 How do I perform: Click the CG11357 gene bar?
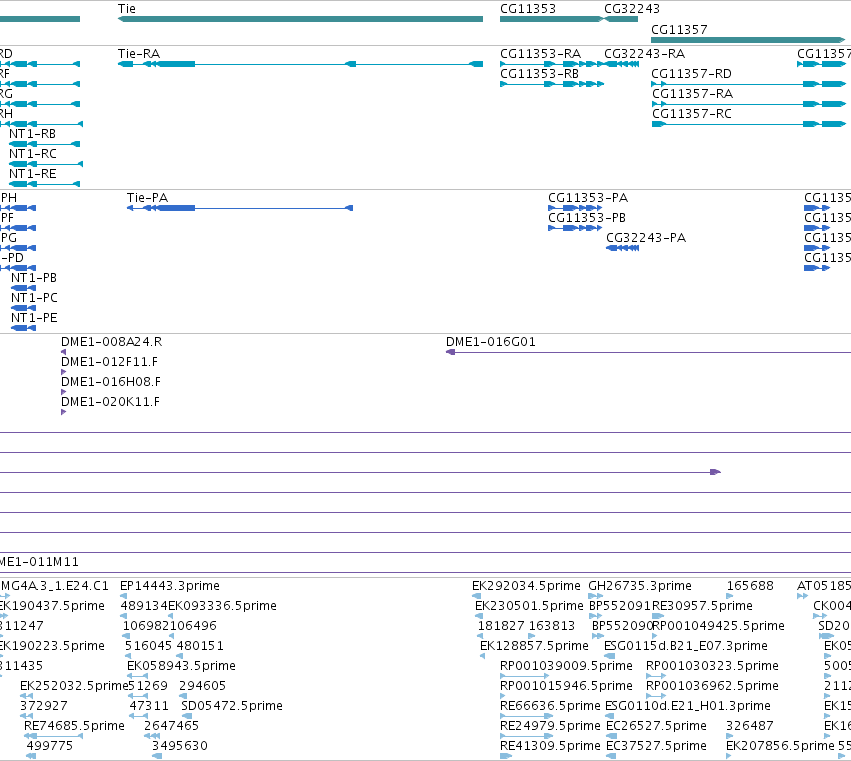(748, 40)
